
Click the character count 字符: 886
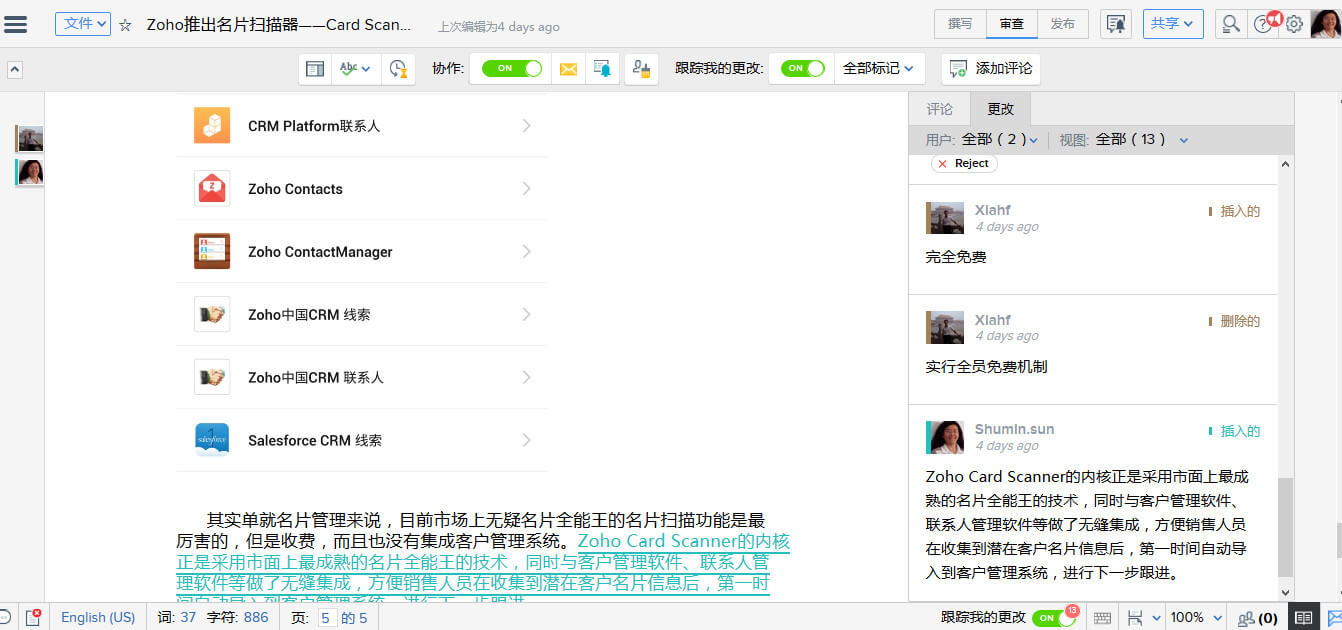237,617
